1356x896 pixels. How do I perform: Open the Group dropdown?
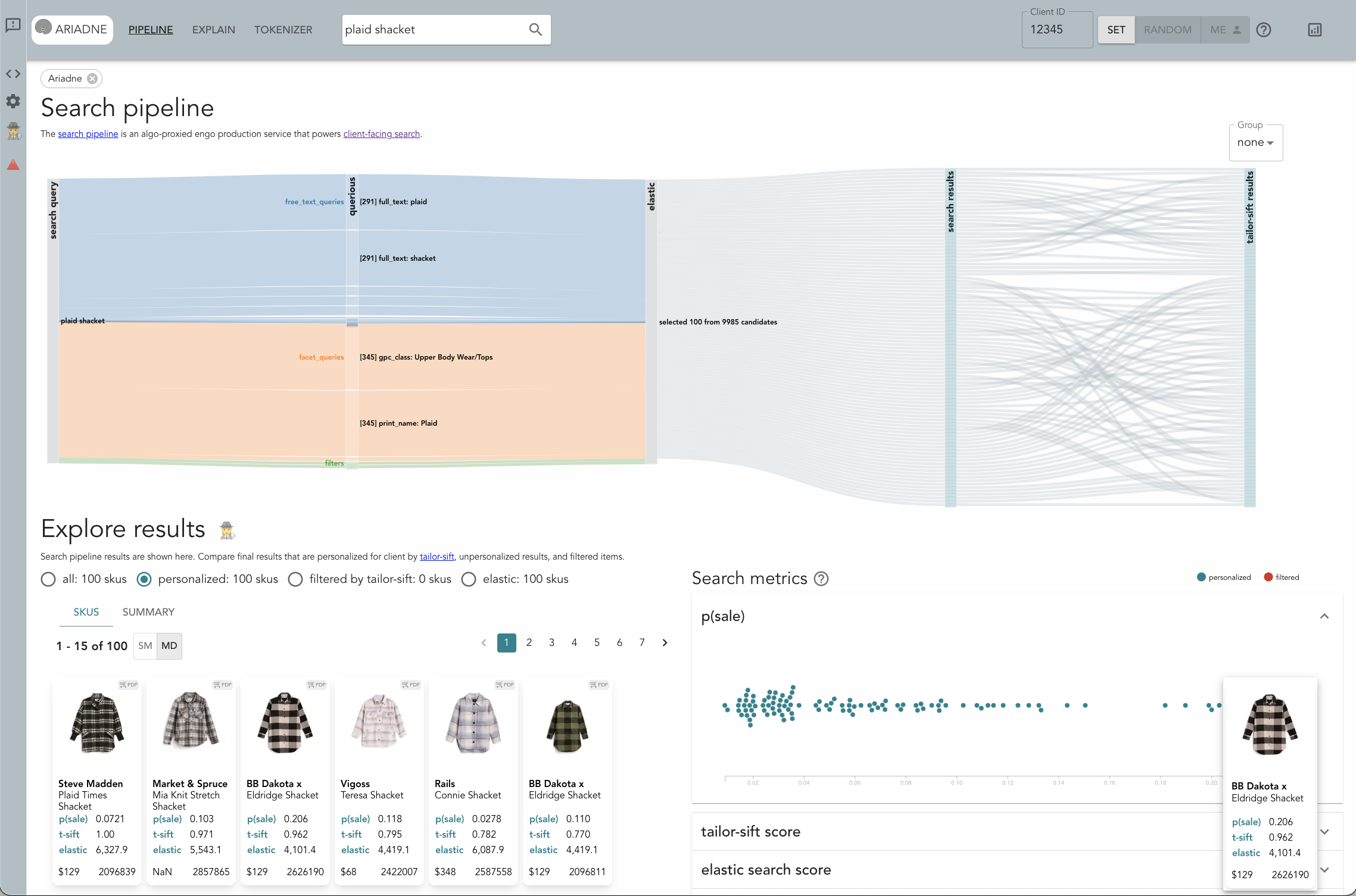point(1255,143)
